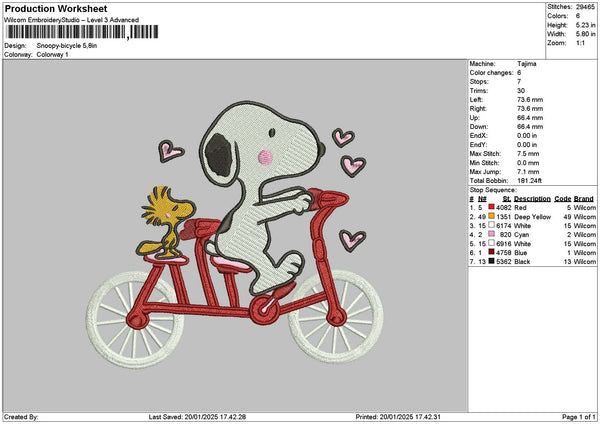Click the Max Jump value 7.1 mm

[528, 172]
